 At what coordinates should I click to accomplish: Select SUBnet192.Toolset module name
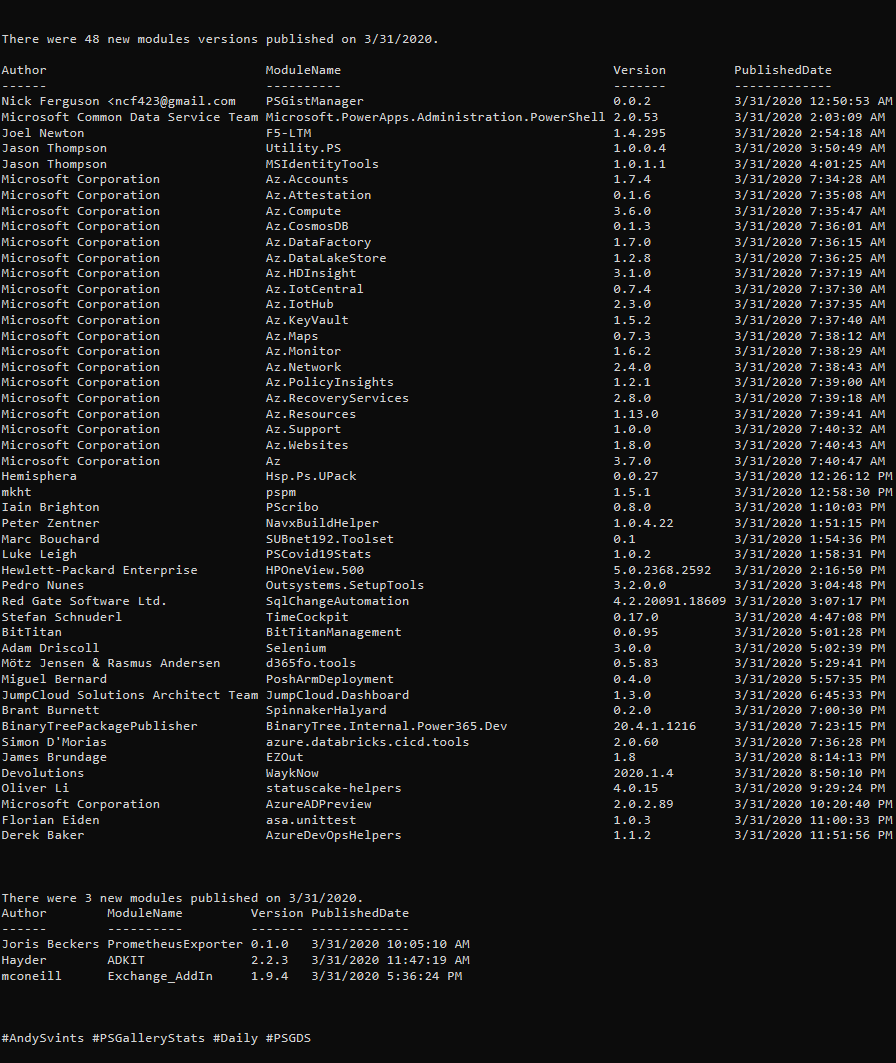coord(329,539)
